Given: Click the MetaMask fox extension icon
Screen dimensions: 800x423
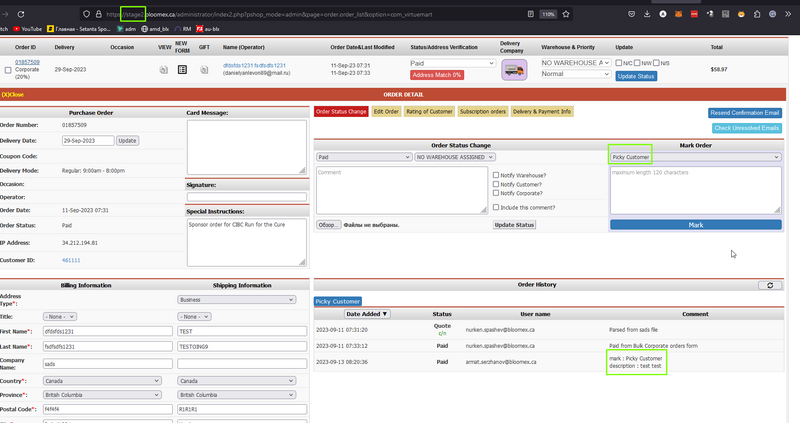Looking at the screenshot, I should pos(679,14).
